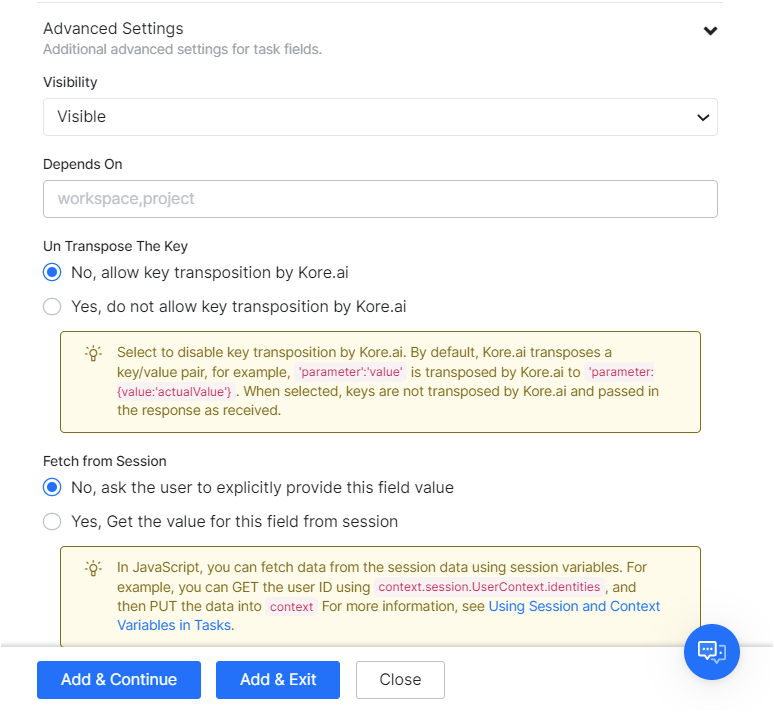Collapse the Advanced Settings section chevron

[x=710, y=31]
